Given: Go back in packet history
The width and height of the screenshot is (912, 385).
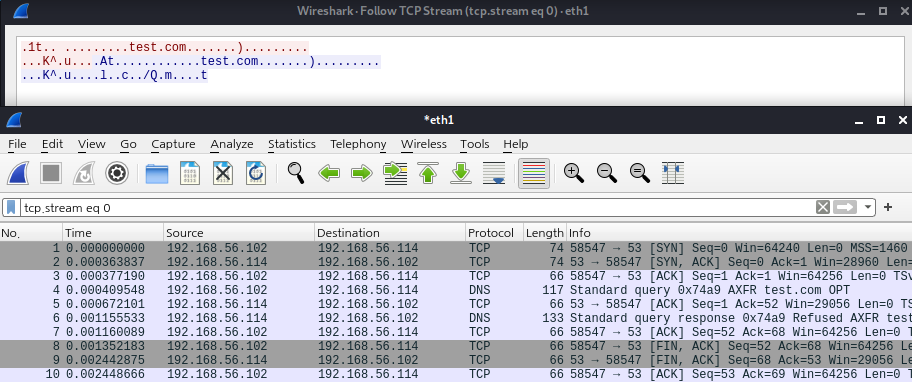Looking at the screenshot, I should (329, 173).
